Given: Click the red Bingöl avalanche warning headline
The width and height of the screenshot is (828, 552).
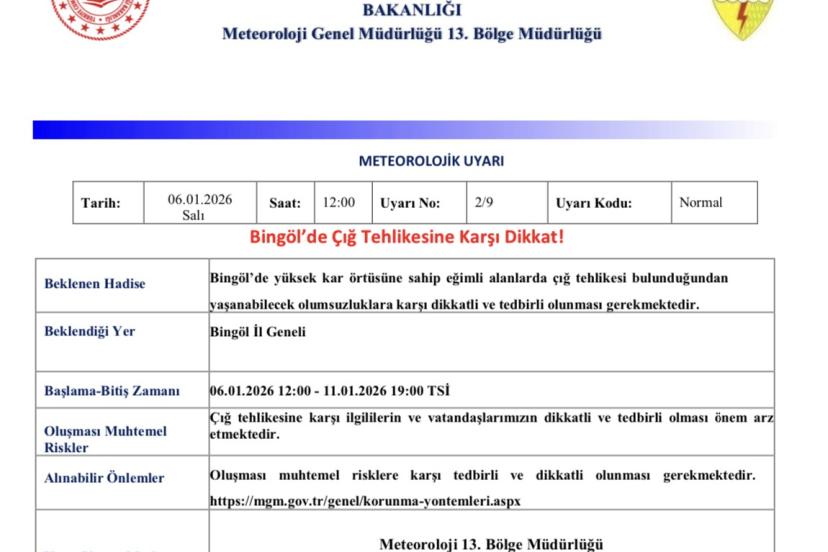Looking at the screenshot, I should pyautogui.click(x=406, y=238).
